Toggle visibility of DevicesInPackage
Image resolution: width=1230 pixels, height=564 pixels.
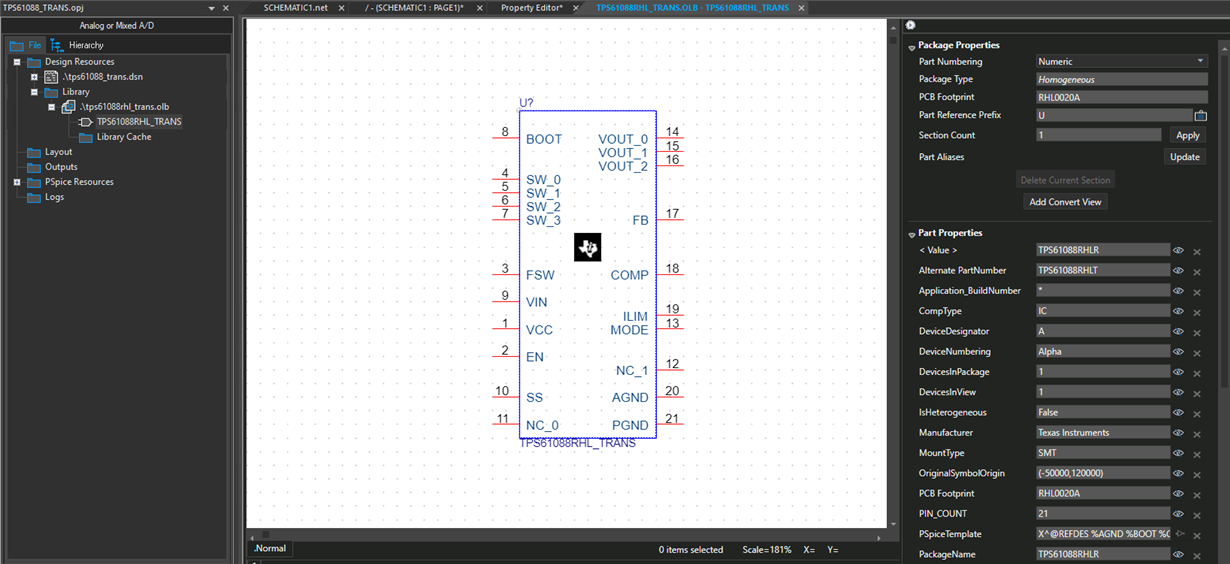tap(1179, 372)
